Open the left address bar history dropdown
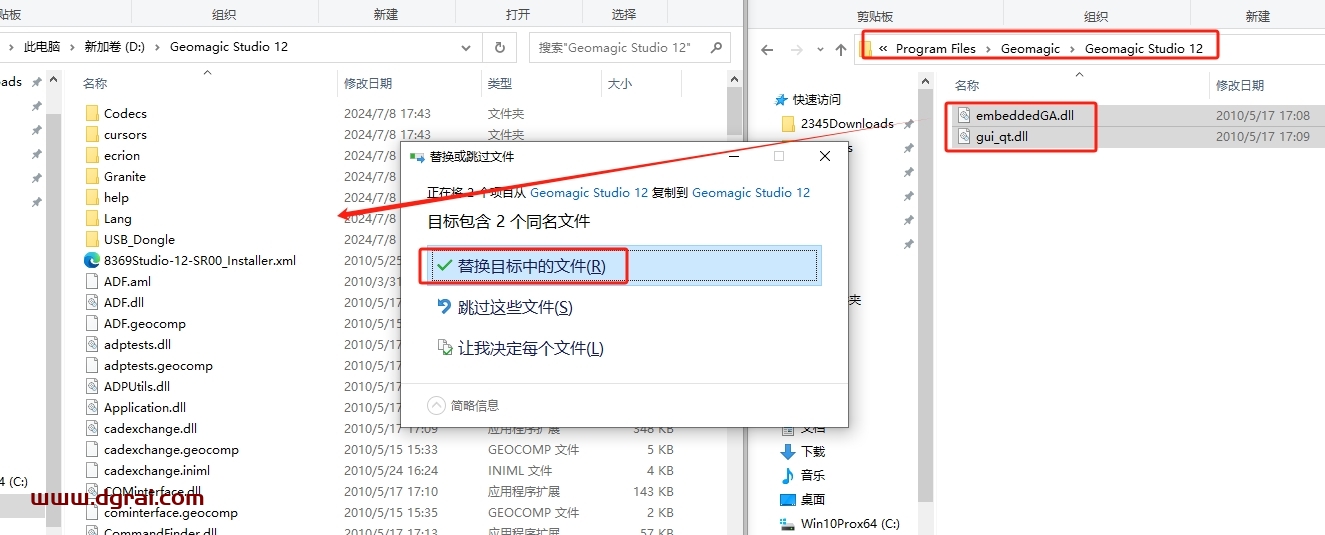This screenshot has width=1325, height=535. click(x=467, y=47)
